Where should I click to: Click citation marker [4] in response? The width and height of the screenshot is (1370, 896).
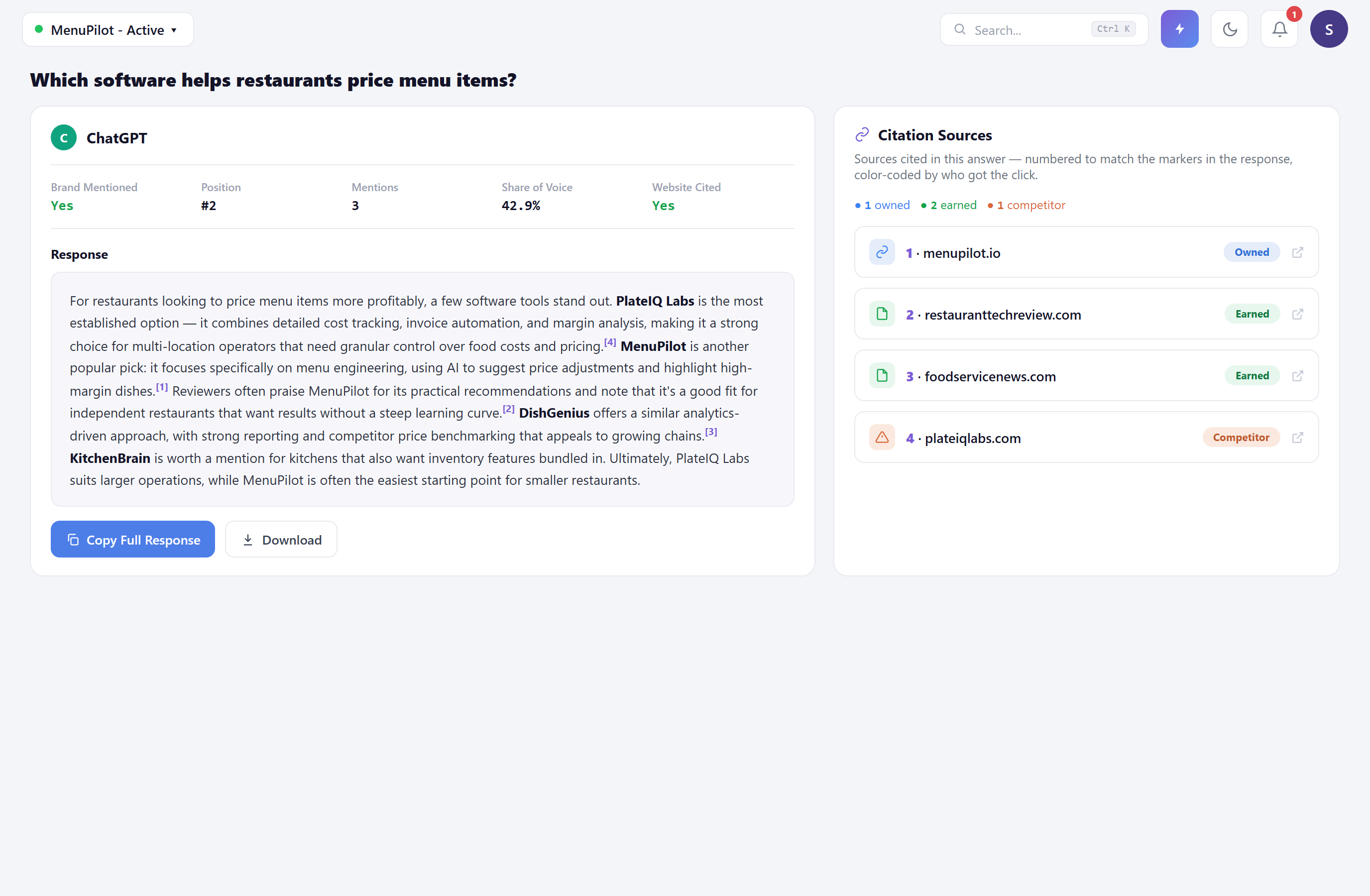pos(610,342)
